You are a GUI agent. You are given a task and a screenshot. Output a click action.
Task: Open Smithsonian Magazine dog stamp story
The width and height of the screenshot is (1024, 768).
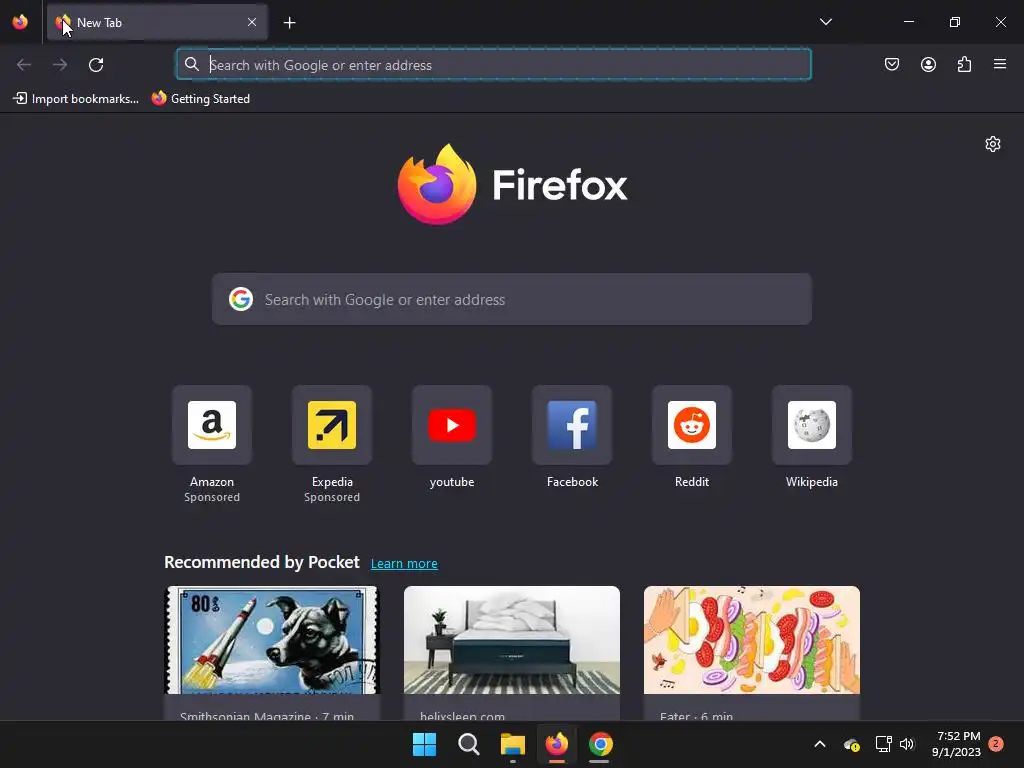click(x=272, y=653)
